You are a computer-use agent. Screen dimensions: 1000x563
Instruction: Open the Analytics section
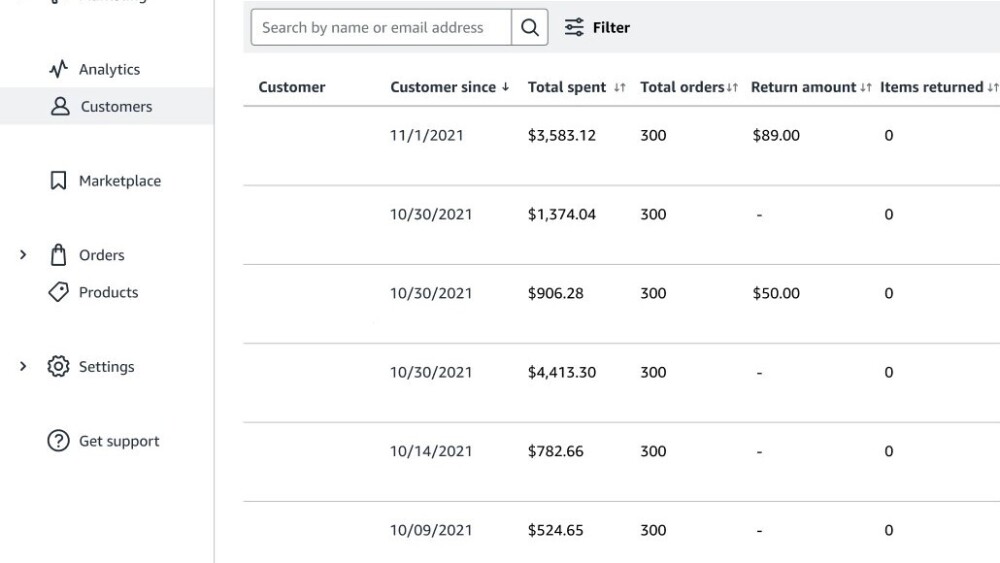pyautogui.click(x=109, y=69)
